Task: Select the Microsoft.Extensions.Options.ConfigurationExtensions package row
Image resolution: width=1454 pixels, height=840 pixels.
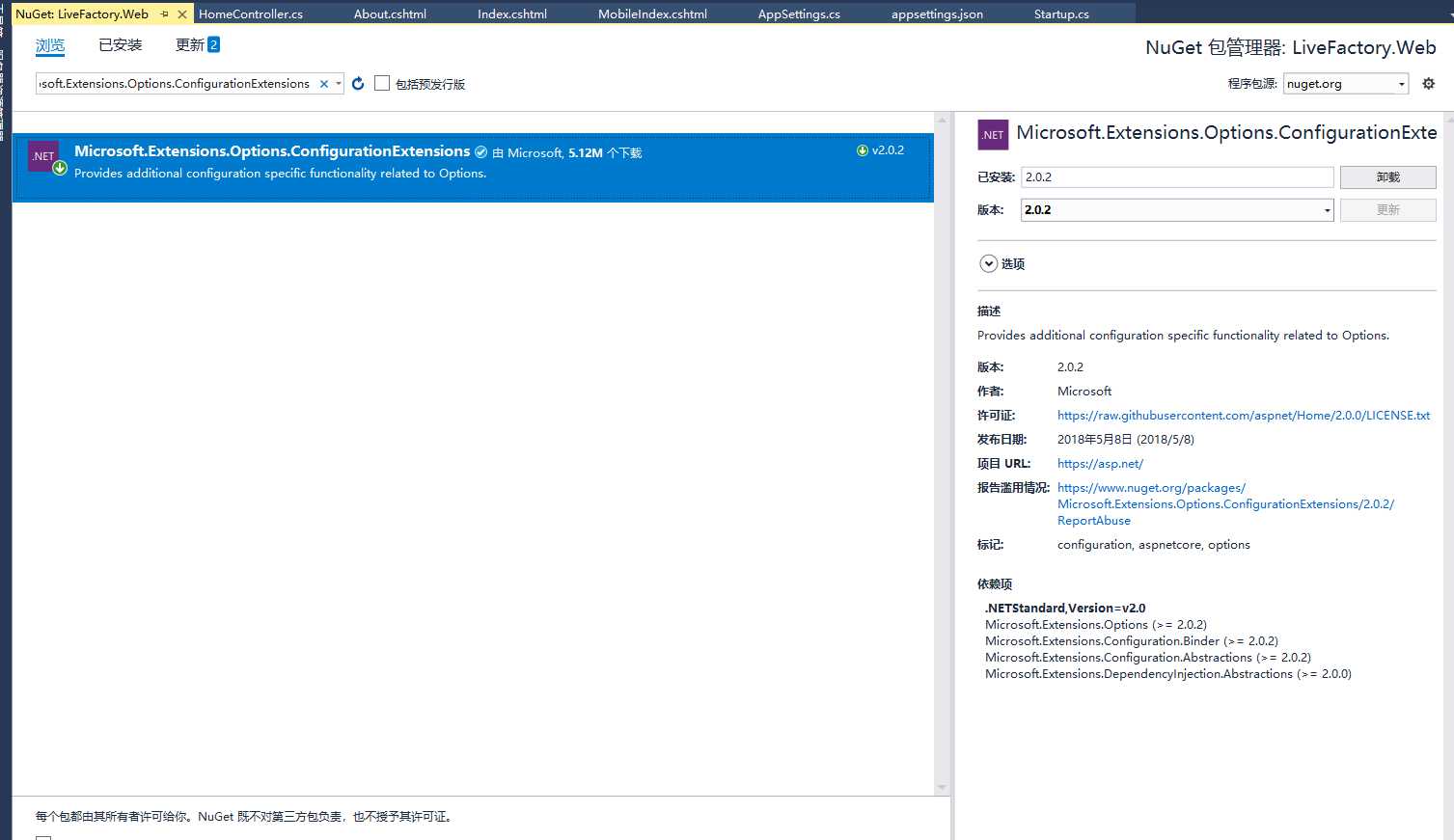Action: (x=473, y=167)
